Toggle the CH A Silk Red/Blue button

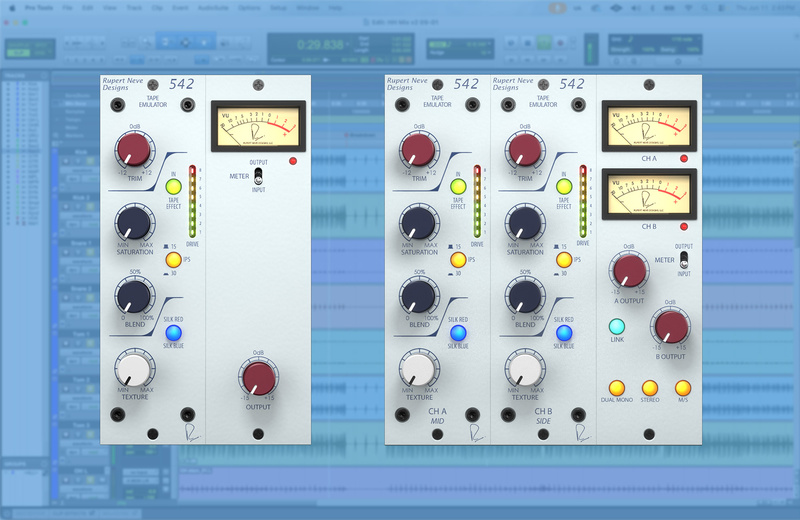point(458,333)
